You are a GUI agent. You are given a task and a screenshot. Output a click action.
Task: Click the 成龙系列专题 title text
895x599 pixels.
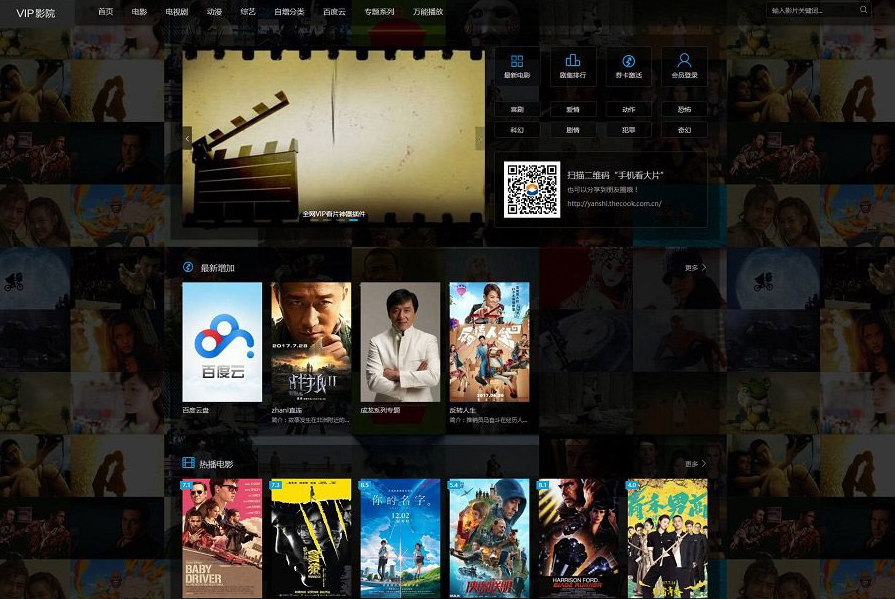(x=380, y=410)
